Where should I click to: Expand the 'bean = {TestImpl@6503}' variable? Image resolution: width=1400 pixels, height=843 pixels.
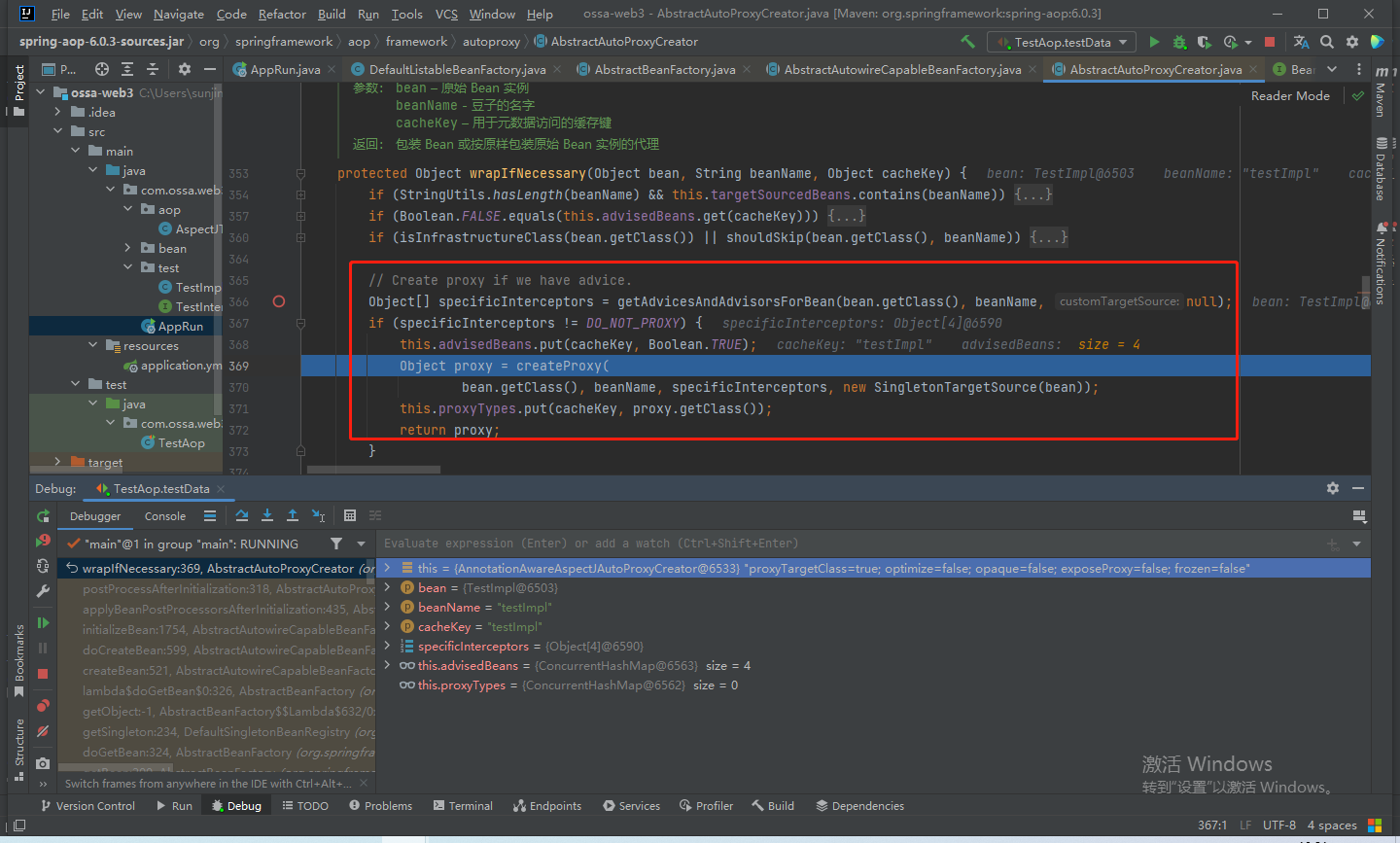[x=388, y=587]
